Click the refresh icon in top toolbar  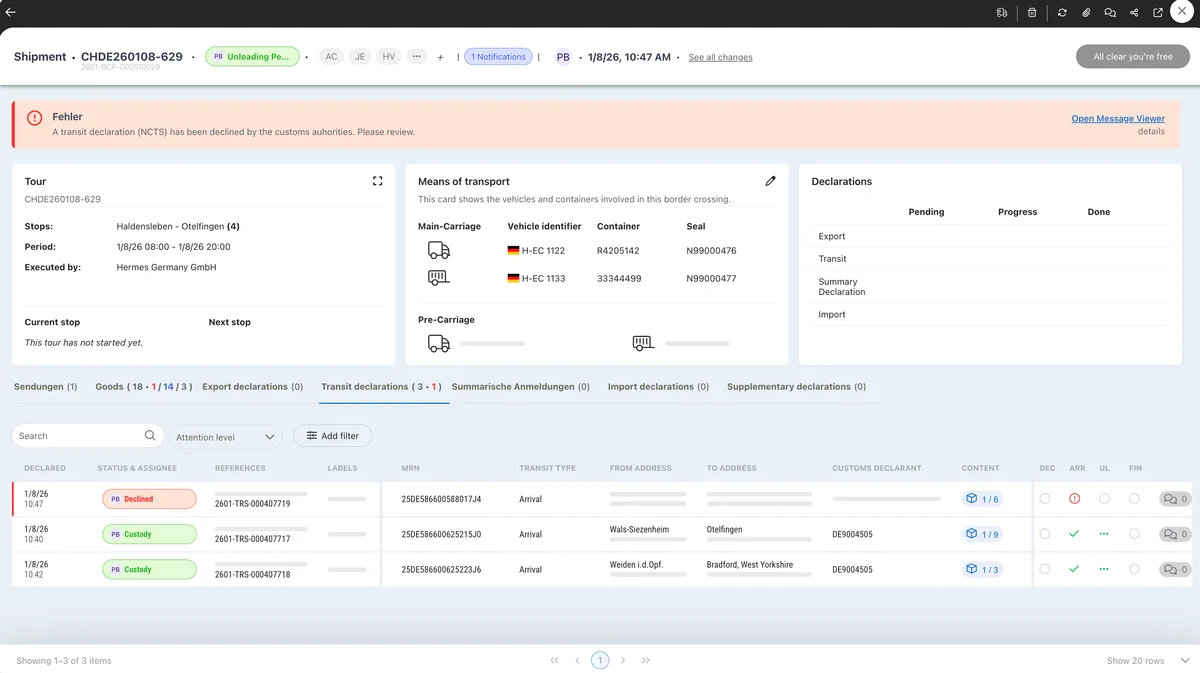pos(1062,13)
